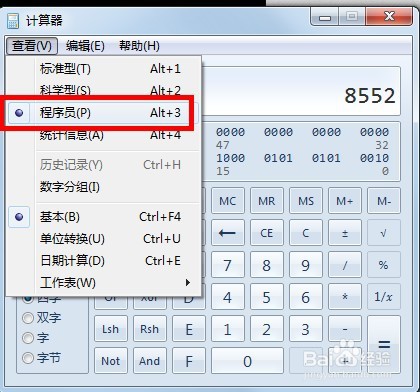Choose 程序员(P) mode in menu
The image size is (420, 392).
[x=104, y=113]
